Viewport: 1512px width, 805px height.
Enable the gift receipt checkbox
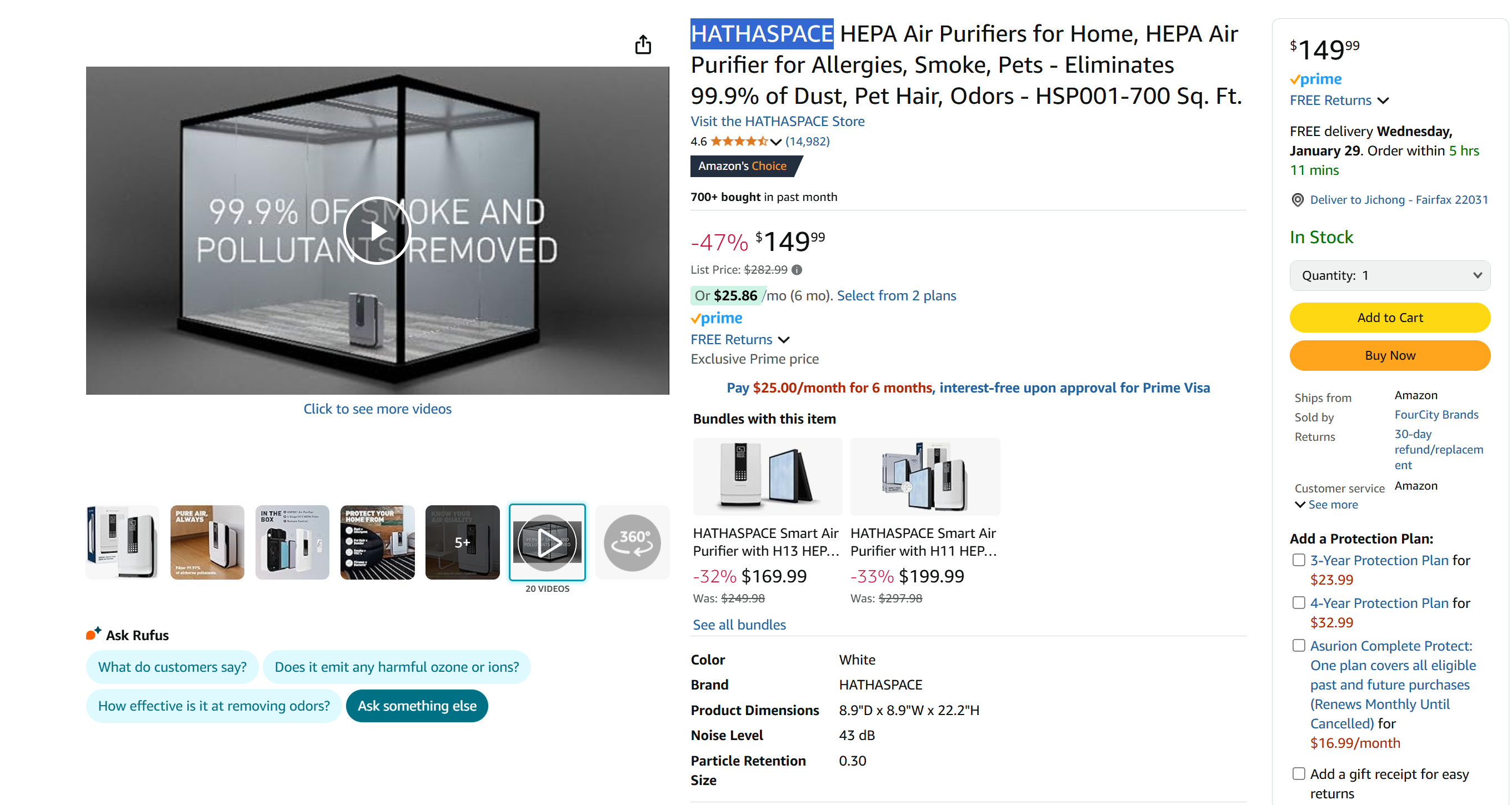pyautogui.click(x=1298, y=774)
